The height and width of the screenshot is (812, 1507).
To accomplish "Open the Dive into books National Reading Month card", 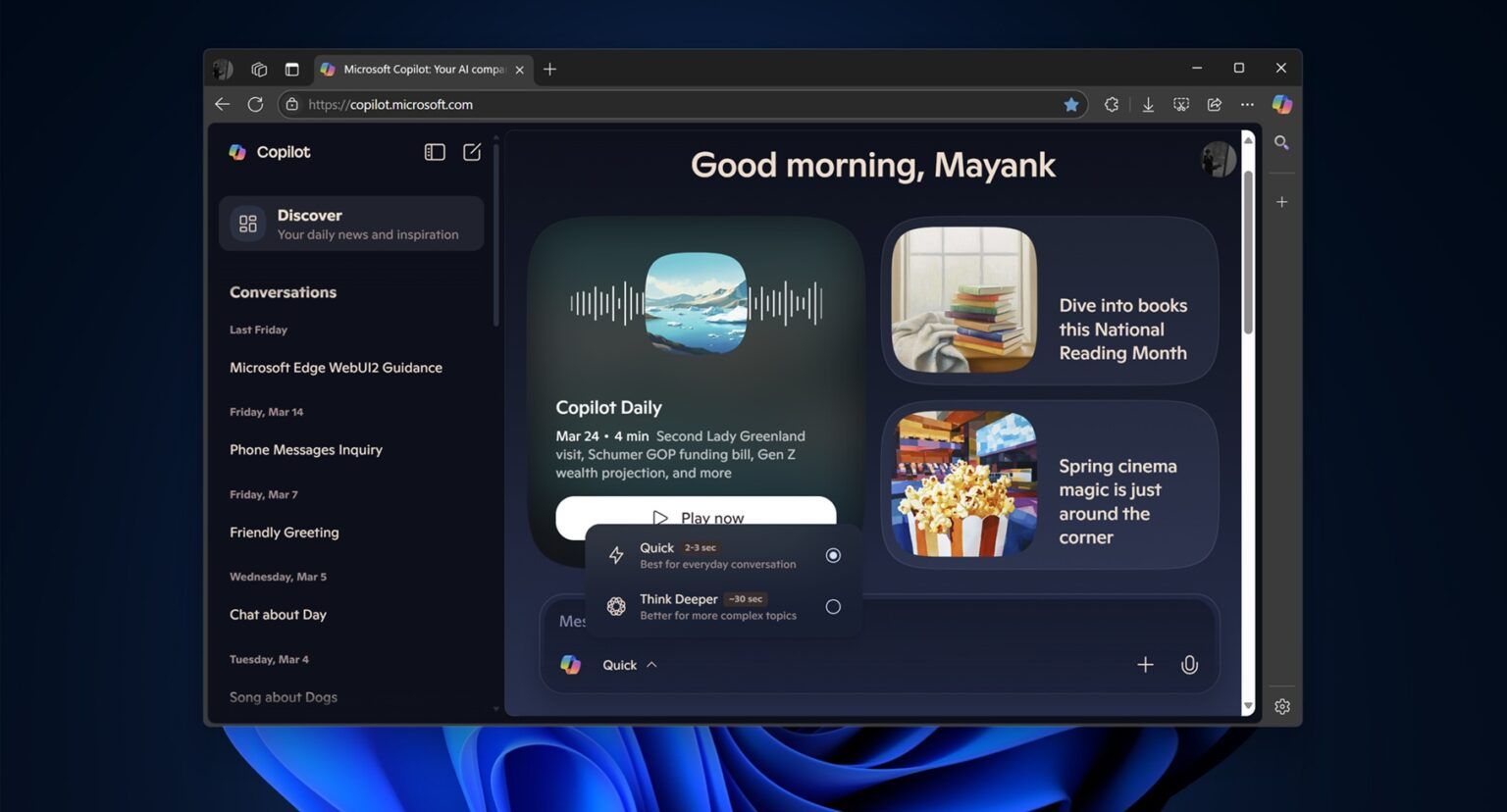I will (1050, 300).
